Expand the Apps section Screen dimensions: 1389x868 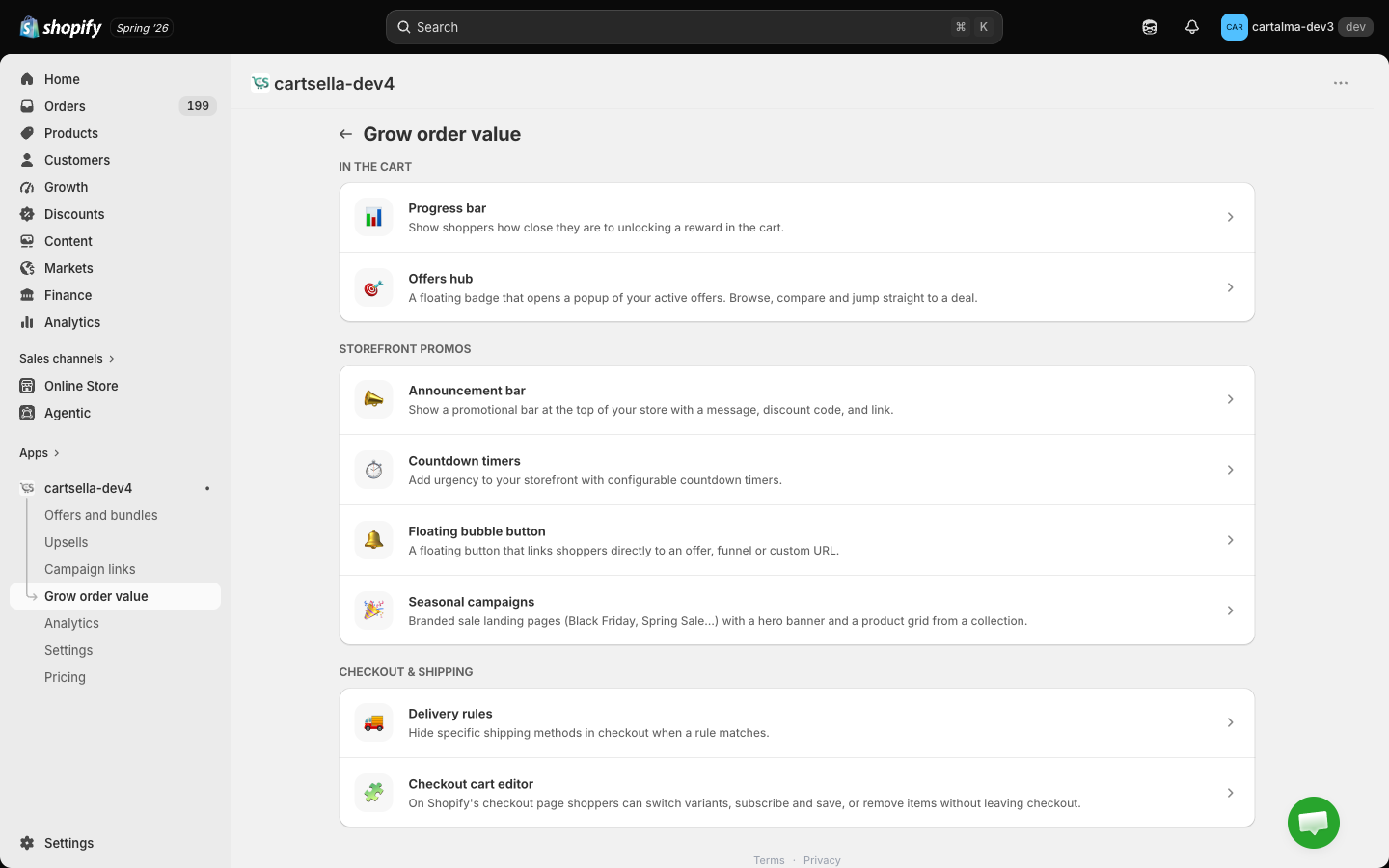pyautogui.click(x=40, y=453)
